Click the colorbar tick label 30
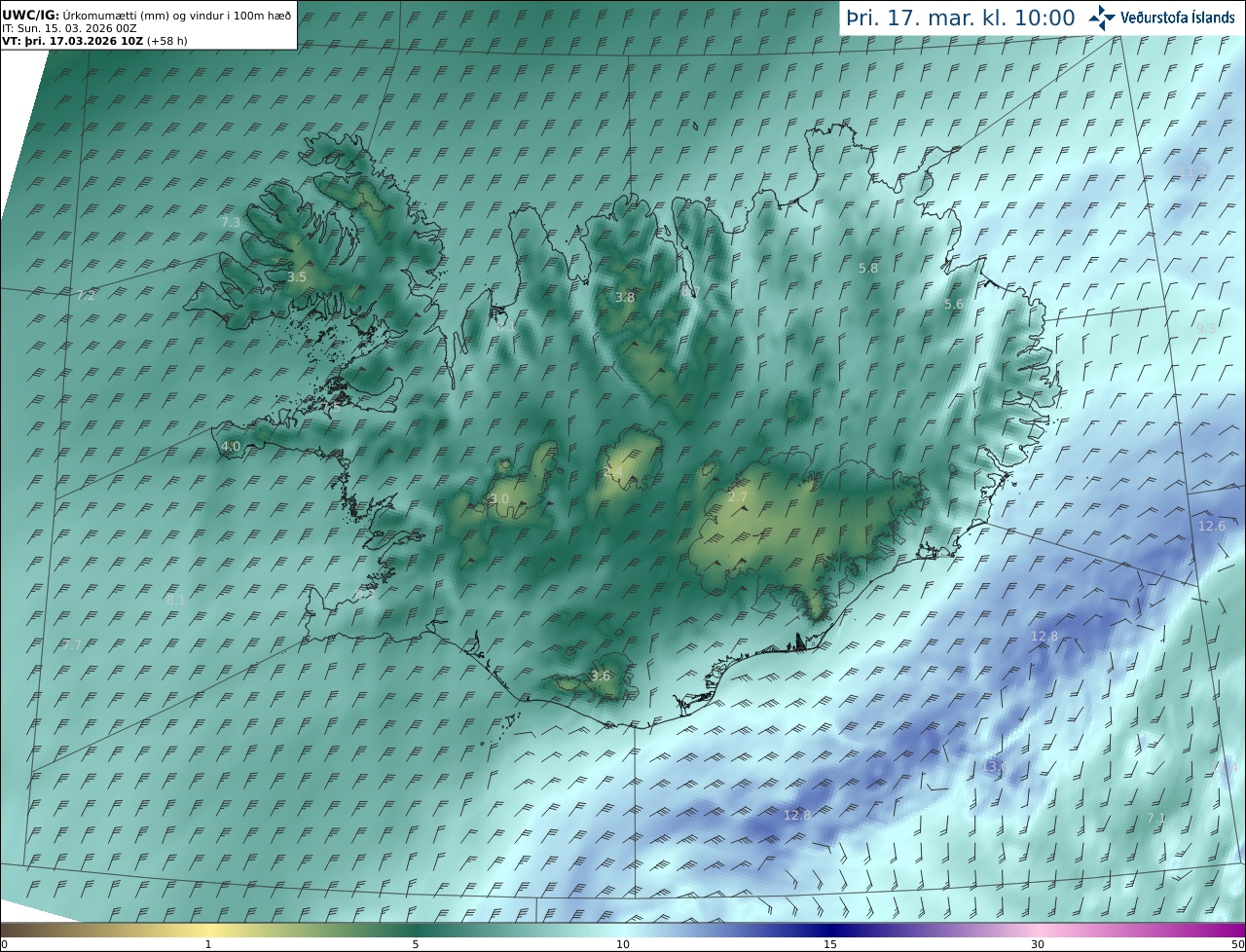 coord(1038,944)
